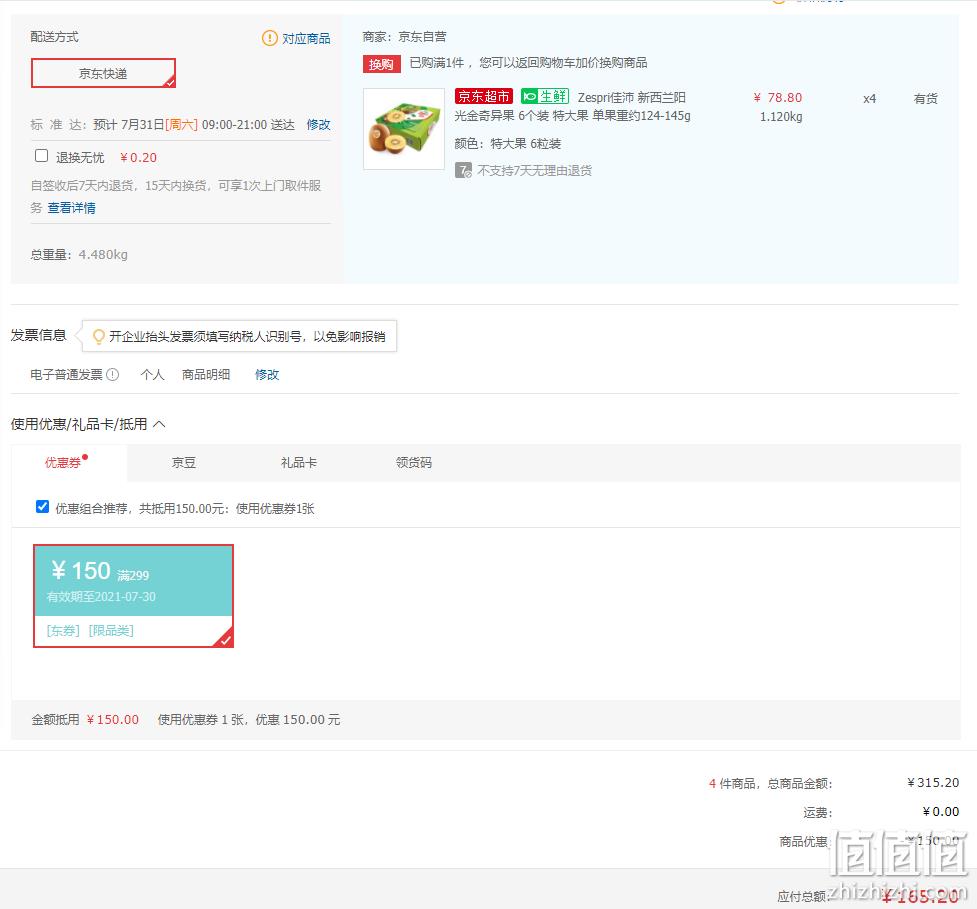Click the price ¥78.80
The image size is (977, 909).
[x=778, y=98]
